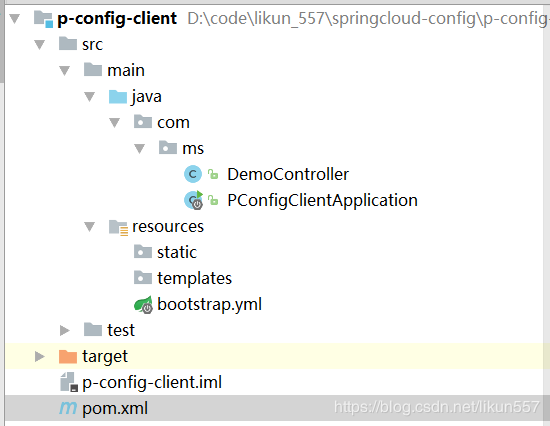Viewport: 550px width, 426px height.
Task: Click the main folder icon
Action: [x=93, y=69]
